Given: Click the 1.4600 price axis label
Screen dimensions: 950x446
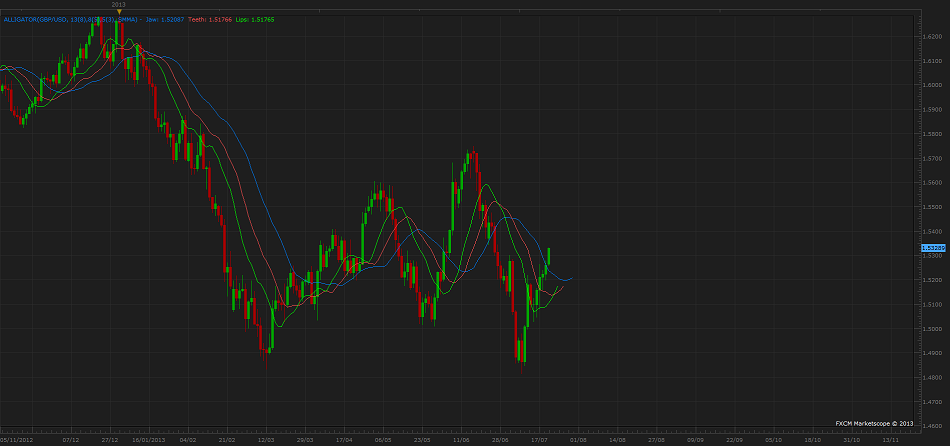Looking at the screenshot, I should [x=931, y=426].
